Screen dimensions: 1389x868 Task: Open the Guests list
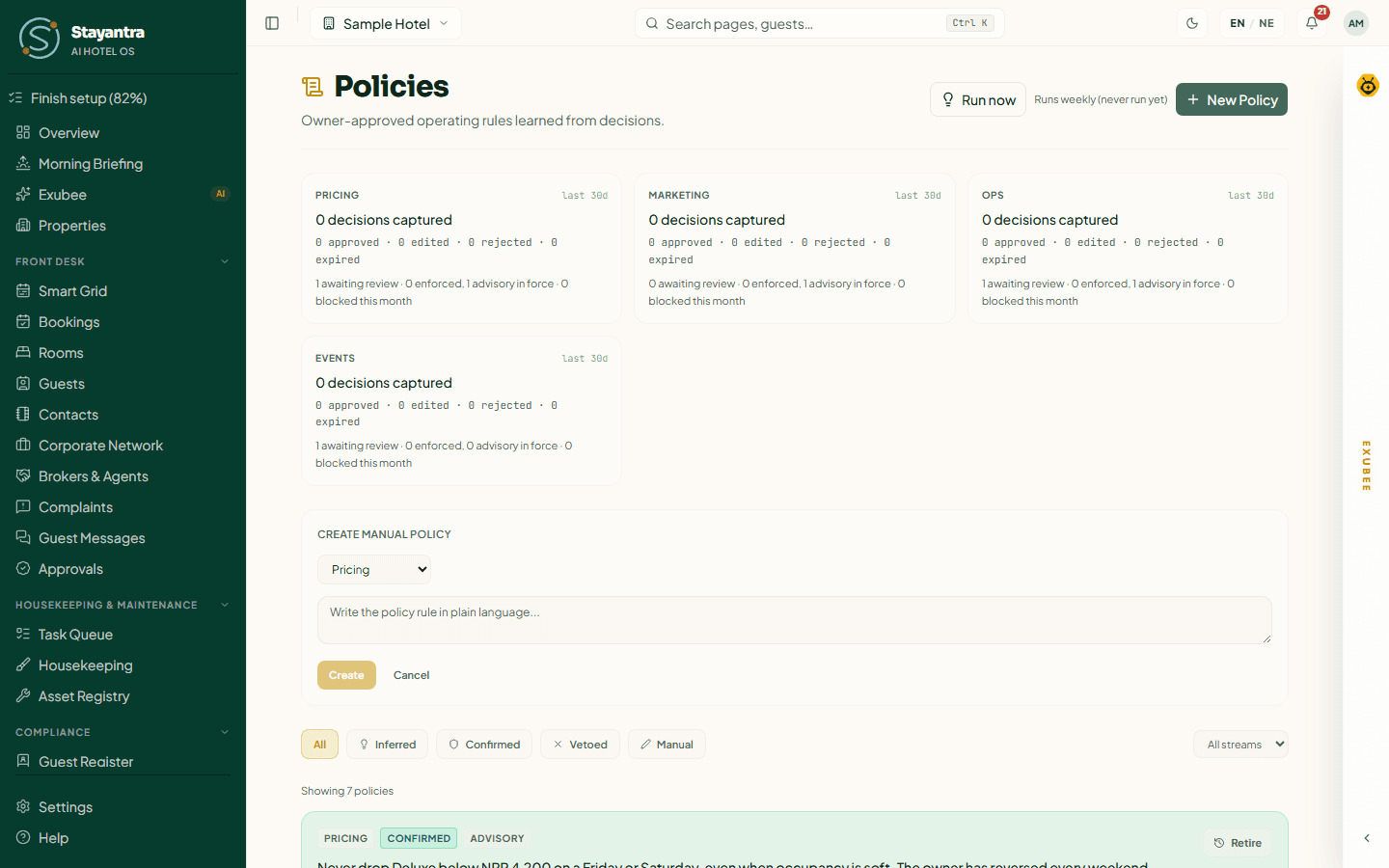pyautogui.click(x=123, y=384)
